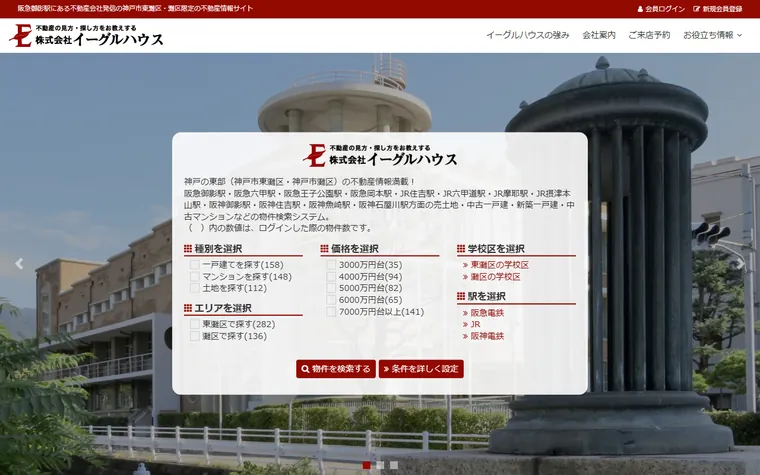The image size is (760, 475).
Task: Click the member login person icon
Action: coord(640,9)
